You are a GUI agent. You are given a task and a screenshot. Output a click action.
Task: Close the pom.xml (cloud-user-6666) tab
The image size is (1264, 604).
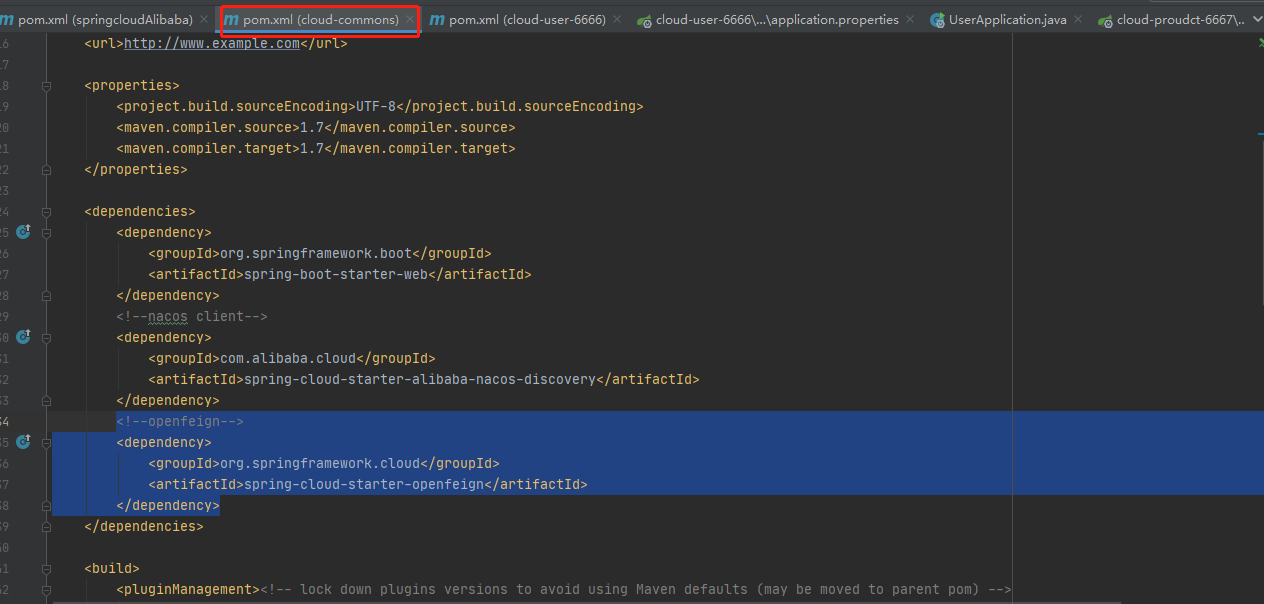click(x=617, y=20)
